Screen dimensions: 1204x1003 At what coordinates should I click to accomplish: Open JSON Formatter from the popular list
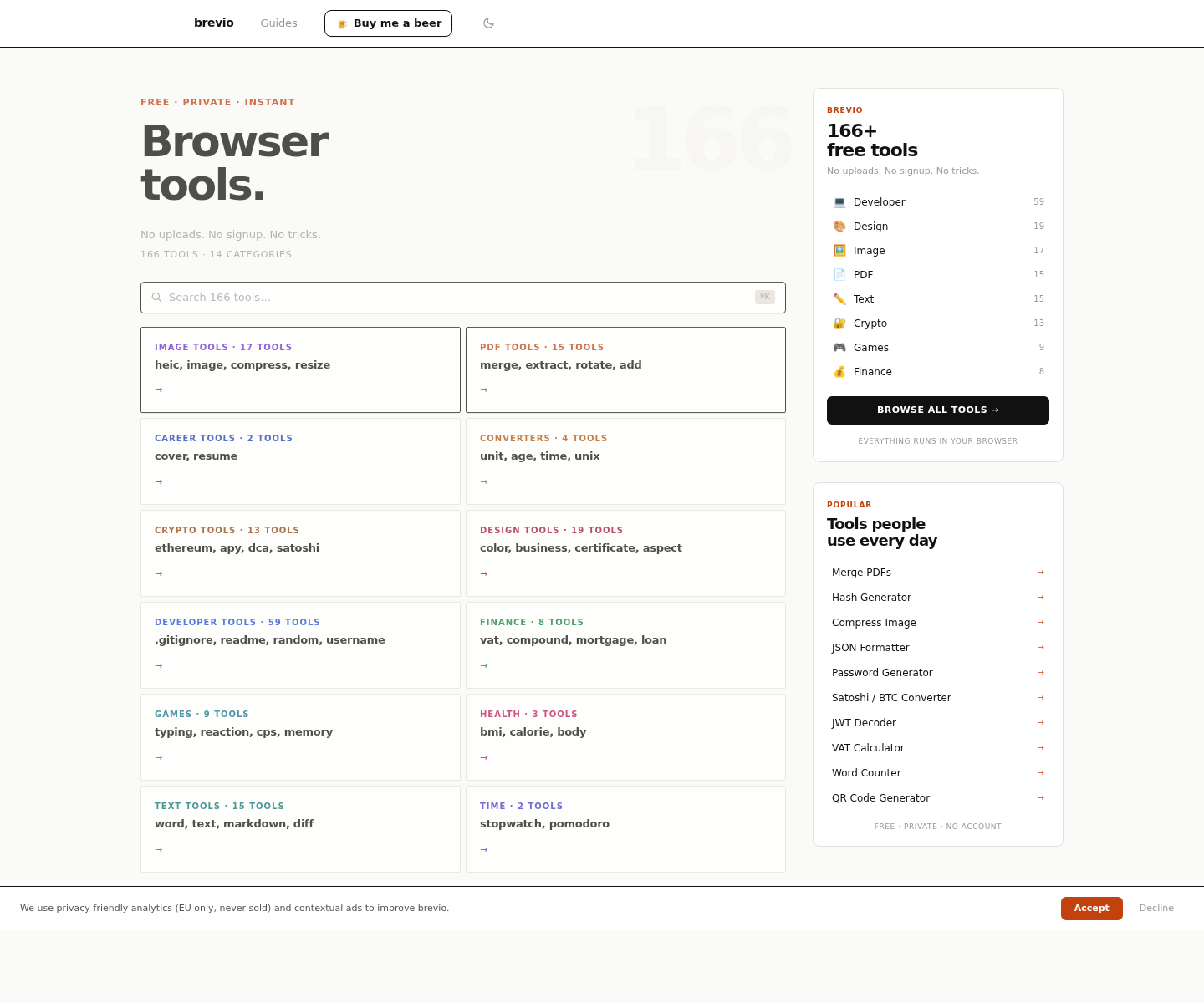(938, 648)
